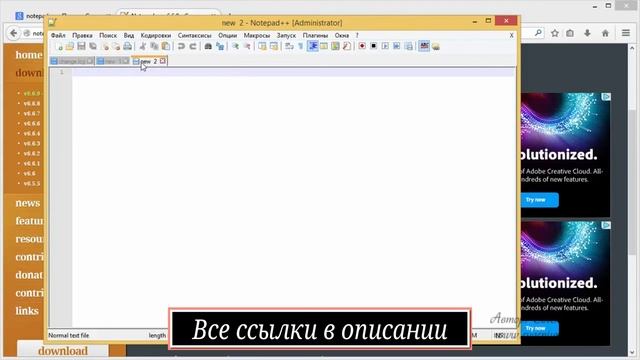Image resolution: width=640 pixels, height=360 pixels.
Task: Click the last toolbar icon after ABC
Action: coord(436,47)
